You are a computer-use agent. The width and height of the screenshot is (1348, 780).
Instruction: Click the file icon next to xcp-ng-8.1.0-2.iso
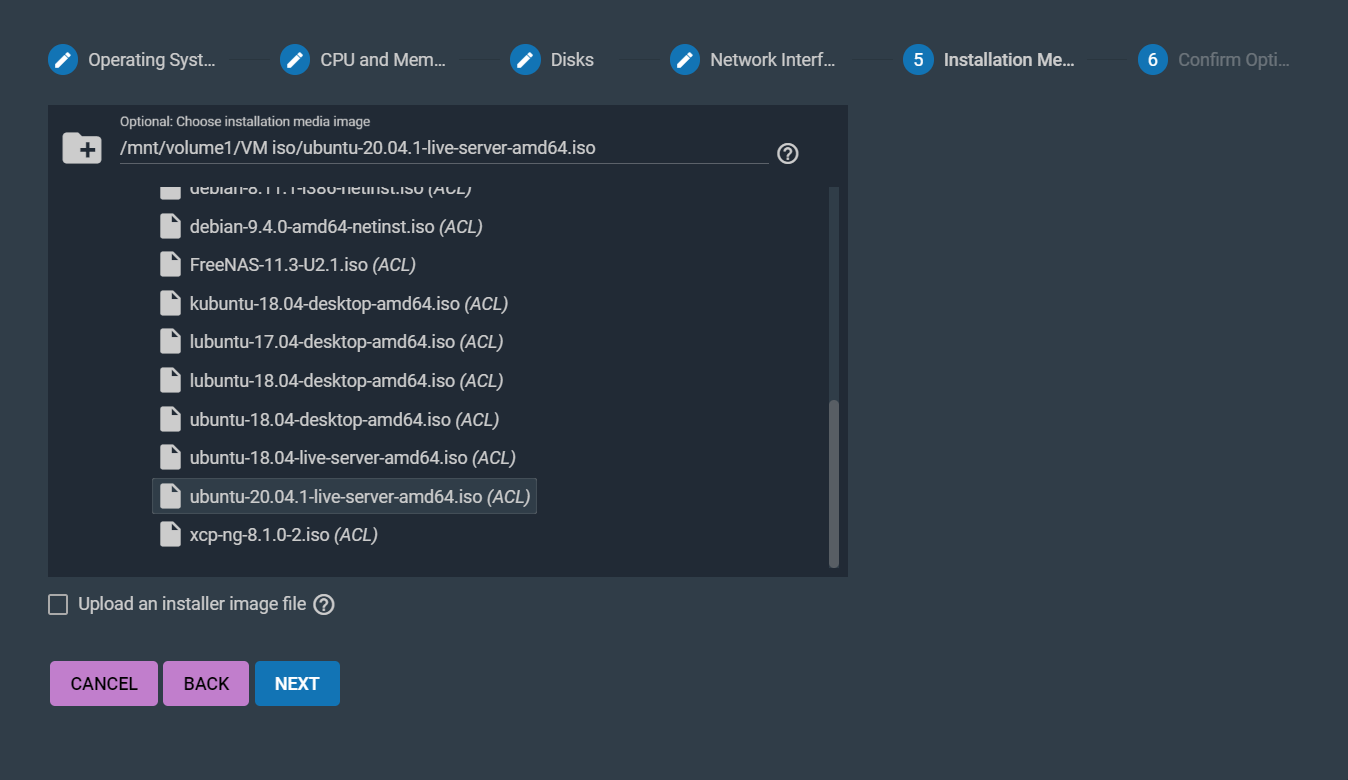[170, 533]
